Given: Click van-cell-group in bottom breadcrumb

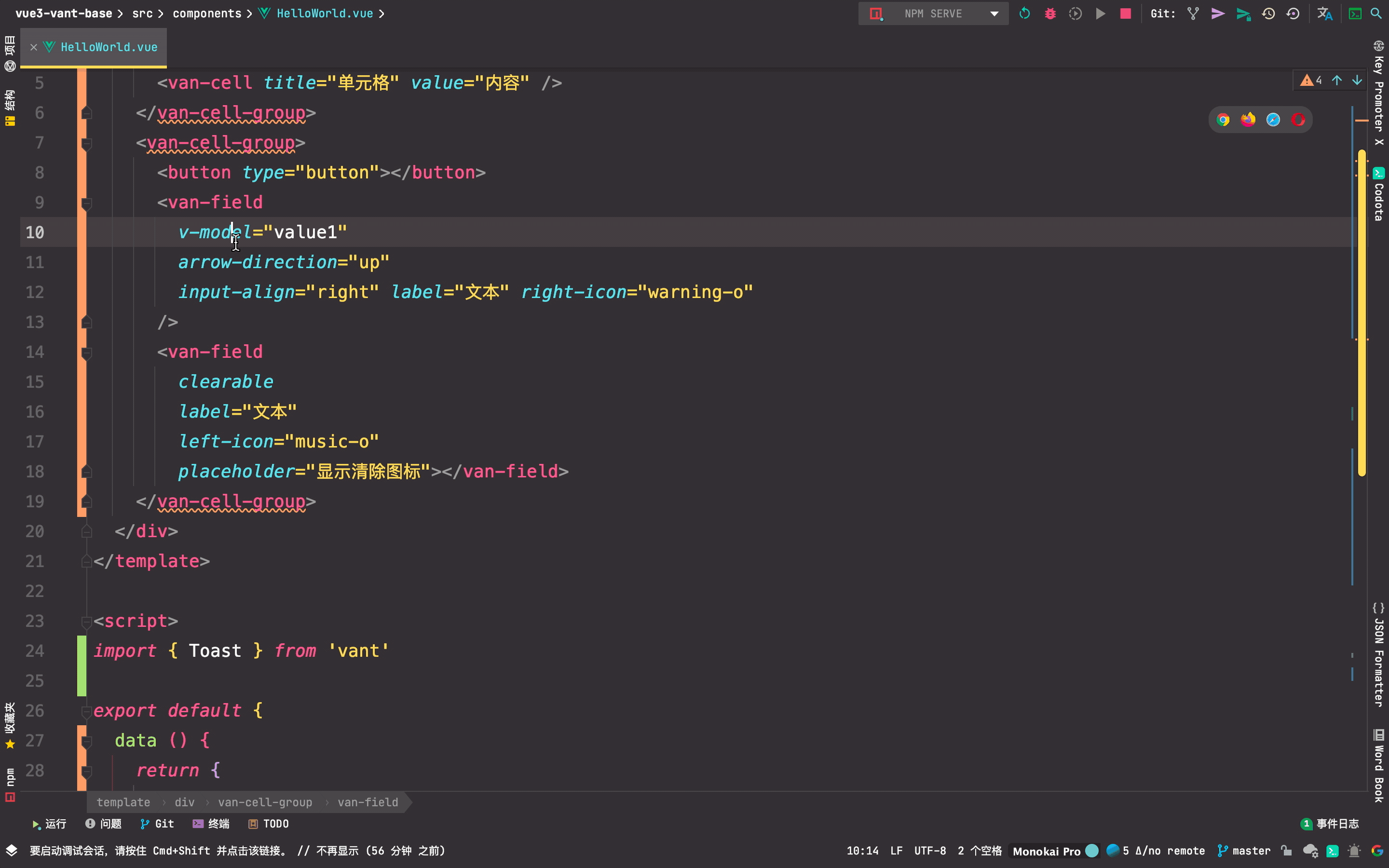Looking at the screenshot, I should (x=265, y=802).
